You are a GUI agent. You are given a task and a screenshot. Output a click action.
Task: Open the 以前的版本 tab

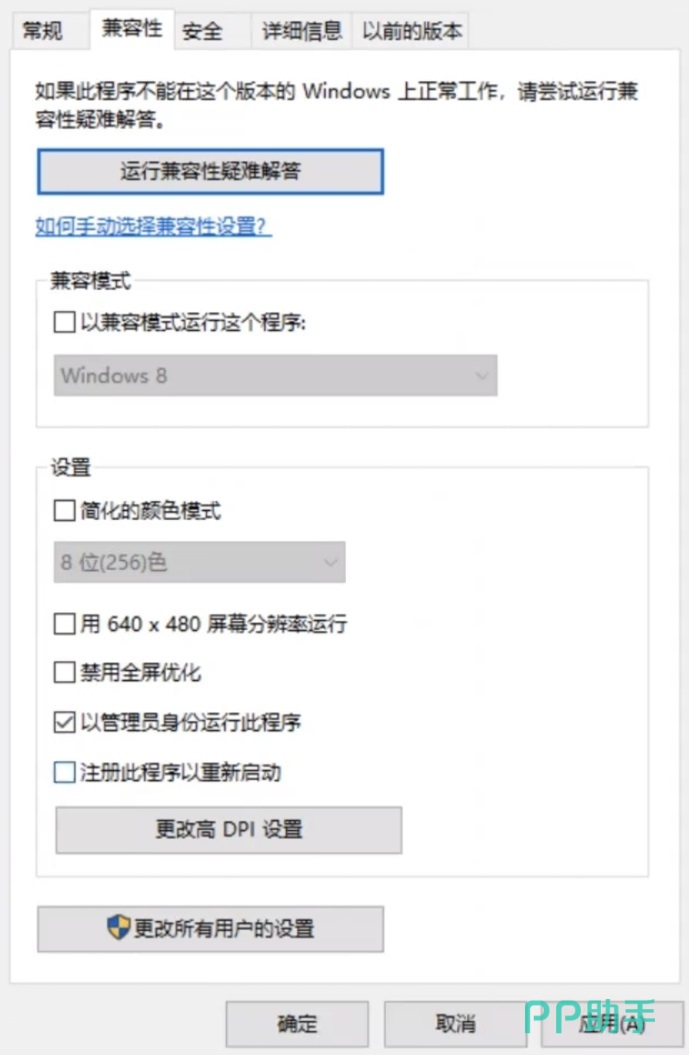coord(412,31)
